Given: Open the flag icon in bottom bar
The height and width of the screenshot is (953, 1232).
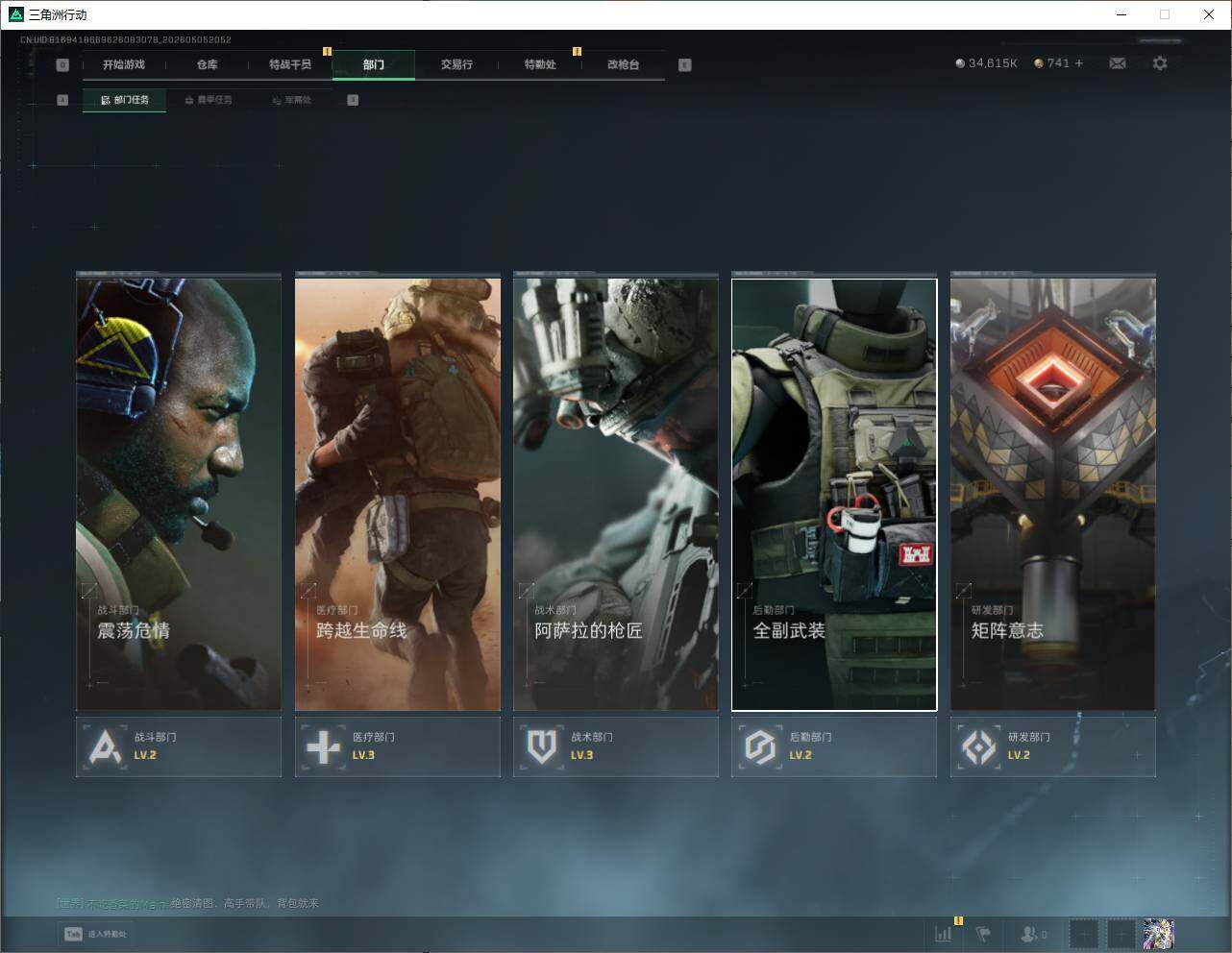Looking at the screenshot, I should click(983, 933).
